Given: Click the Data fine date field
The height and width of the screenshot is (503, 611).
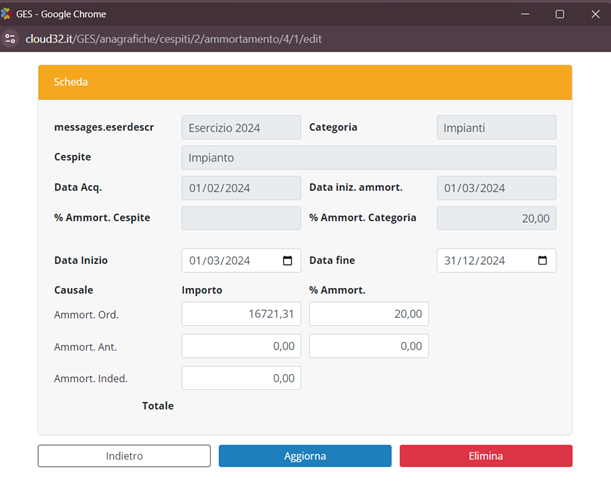Looking at the screenshot, I should click(x=486, y=261).
